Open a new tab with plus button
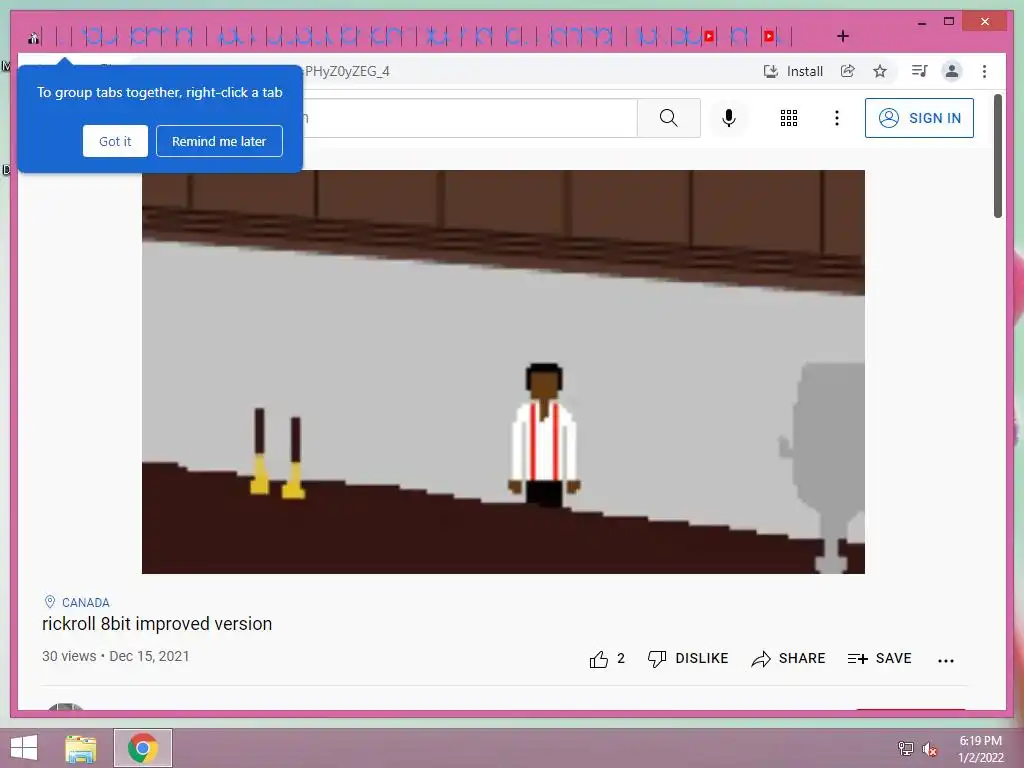The image size is (1024, 768). pyautogui.click(x=842, y=37)
